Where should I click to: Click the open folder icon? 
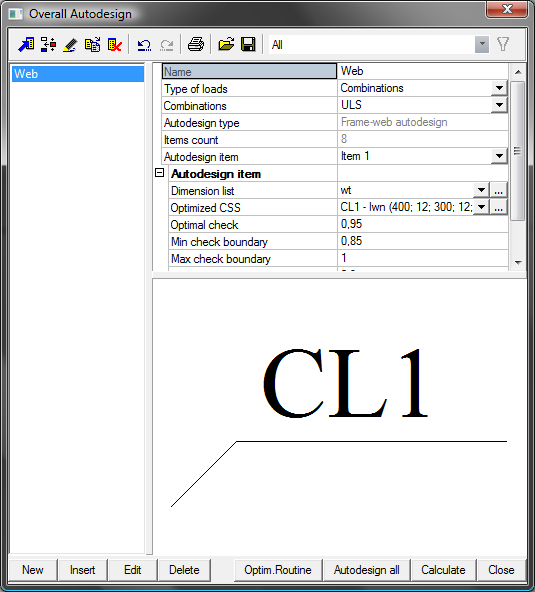click(x=226, y=45)
